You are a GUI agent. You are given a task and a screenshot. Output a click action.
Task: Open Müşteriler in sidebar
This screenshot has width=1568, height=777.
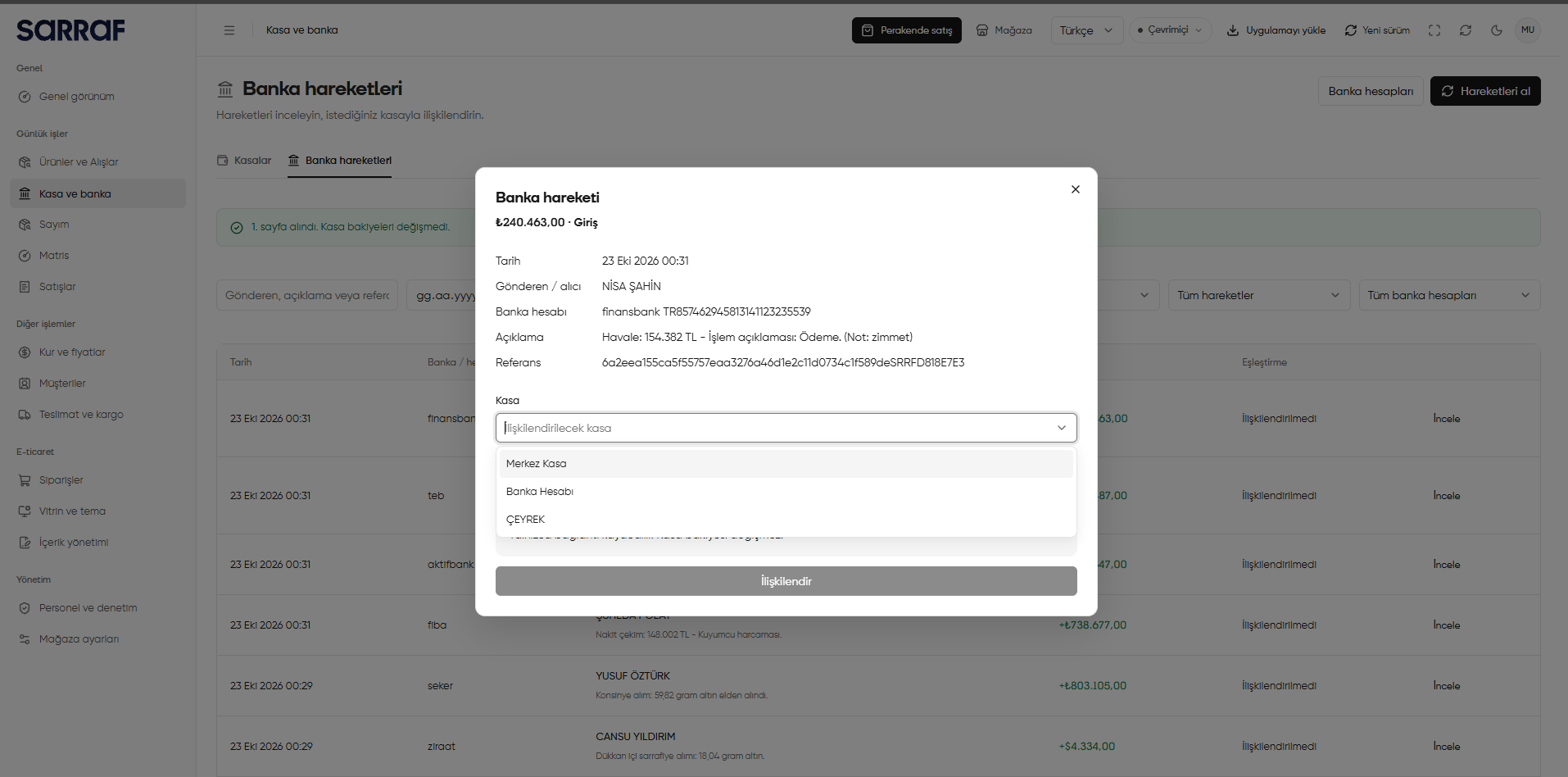tap(97, 384)
